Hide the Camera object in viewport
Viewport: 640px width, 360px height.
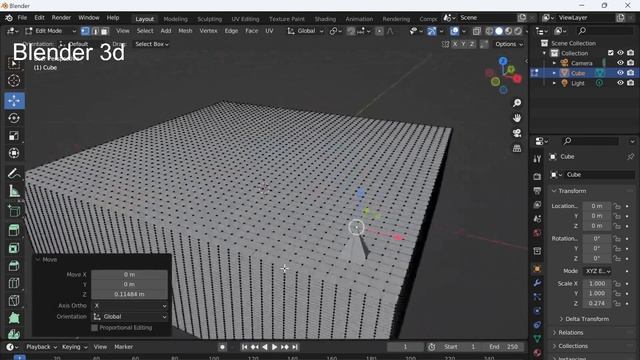620,63
